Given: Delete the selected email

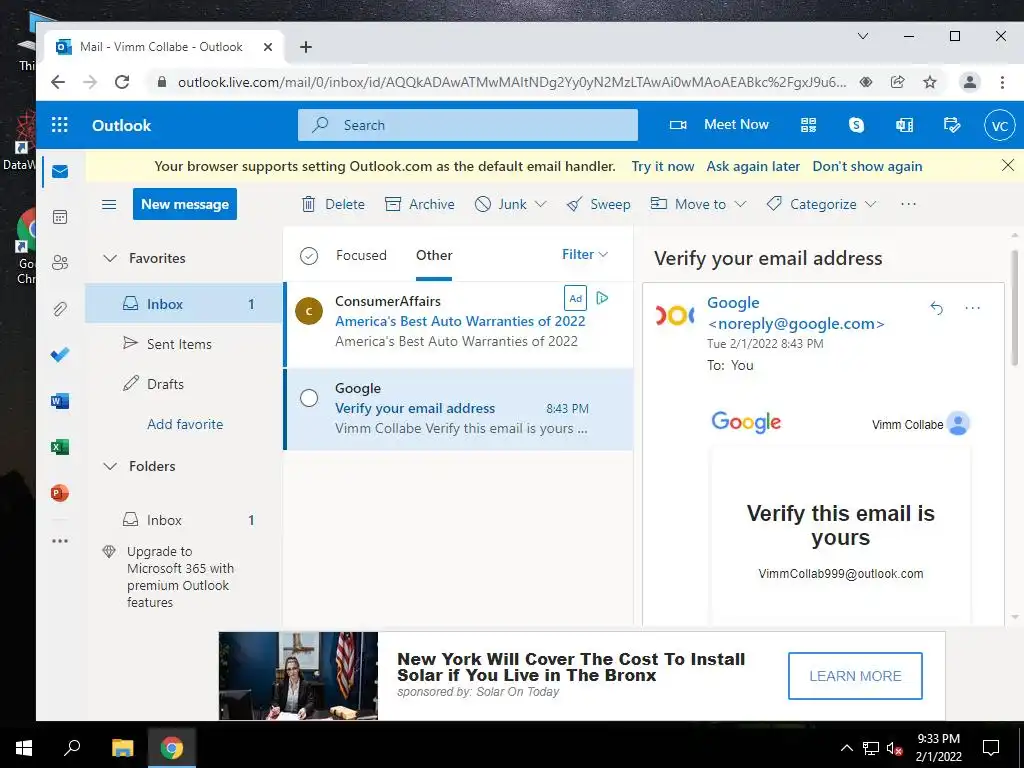Looking at the screenshot, I should click(333, 204).
